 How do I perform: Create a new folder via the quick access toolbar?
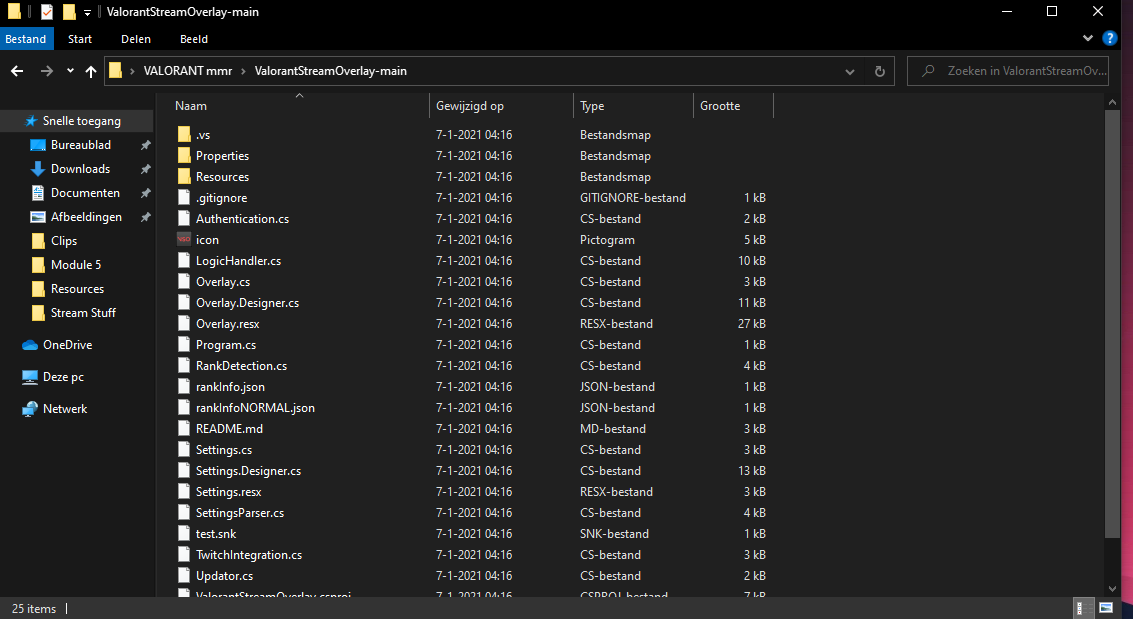(x=70, y=12)
